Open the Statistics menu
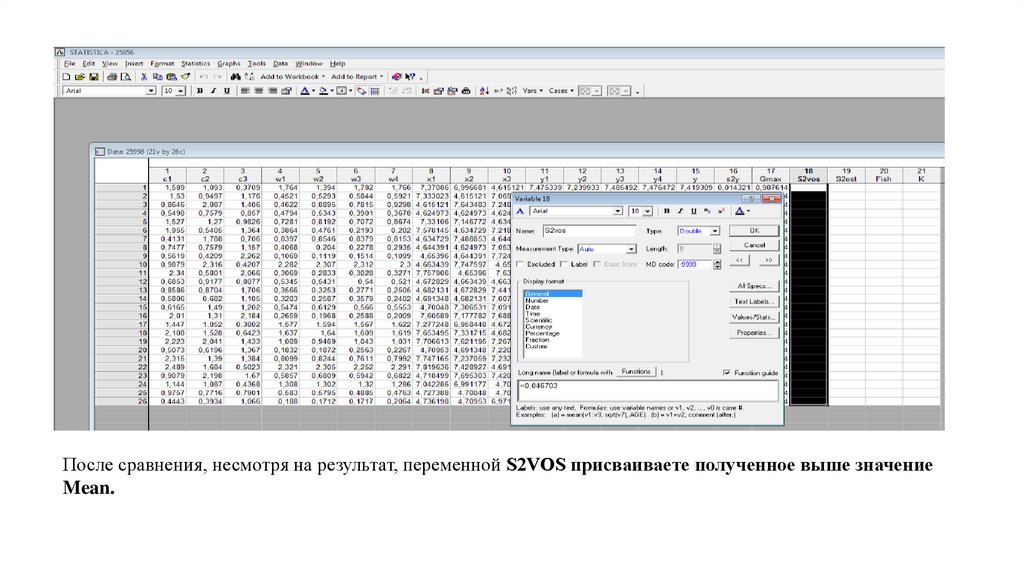The width and height of the screenshot is (1024, 574). point(196,63)
